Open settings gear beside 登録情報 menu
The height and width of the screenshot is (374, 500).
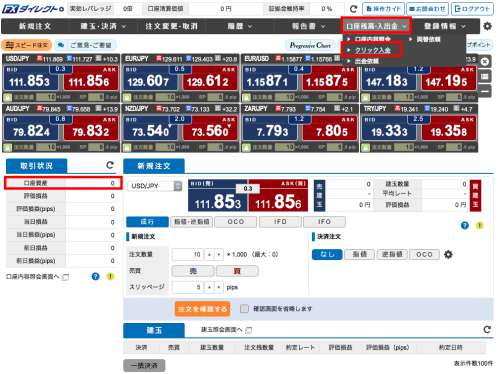(487, 26)
